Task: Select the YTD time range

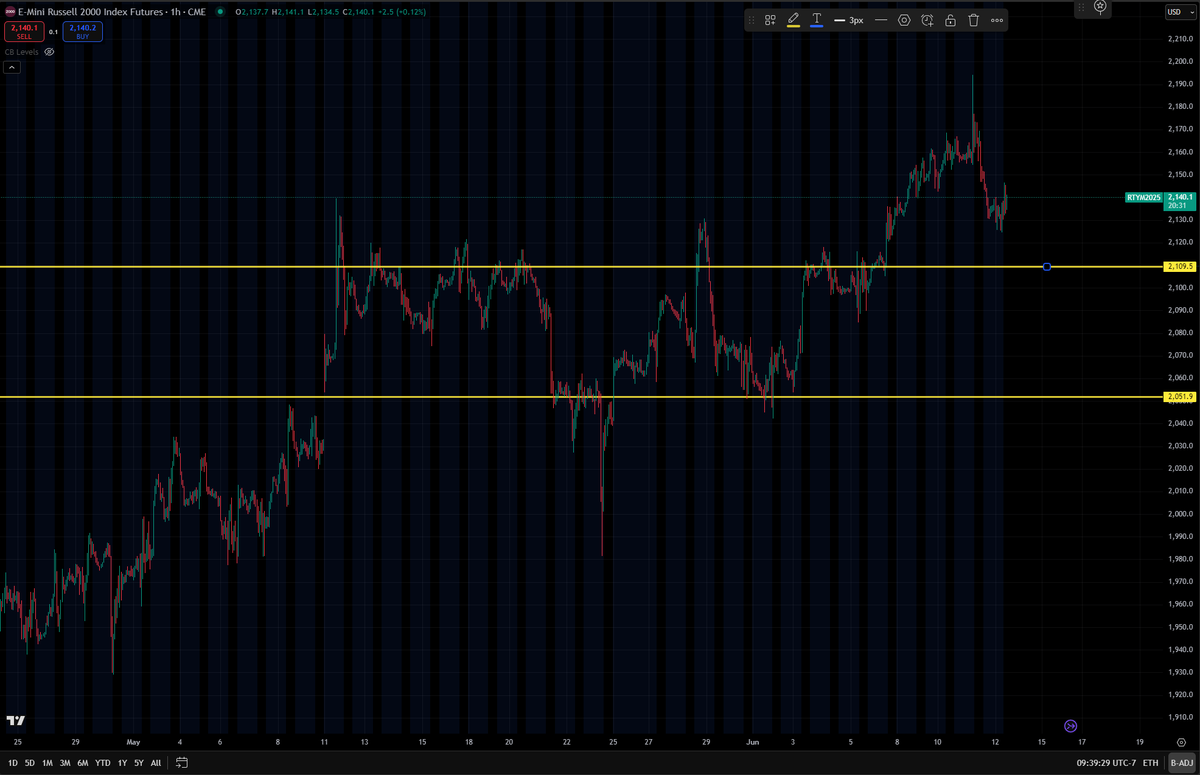Action: coord(103,762)
